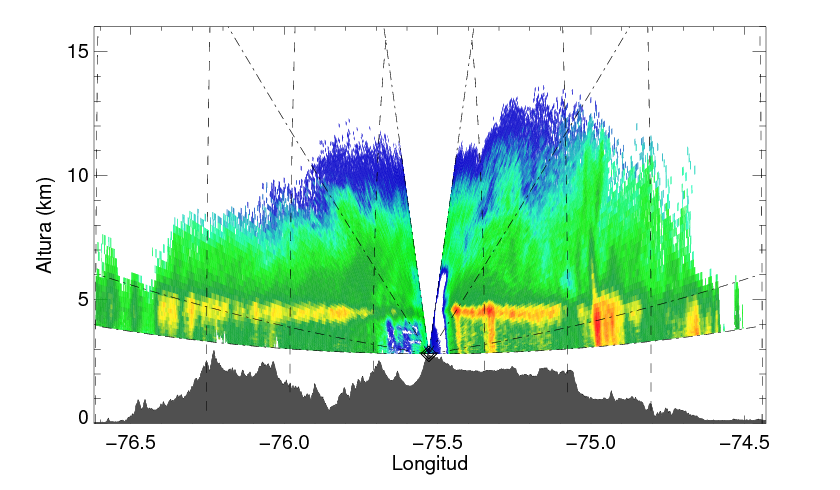Screen dimensions: 840x490
Task: Click the radar site diamond marker
Action: 428,353
